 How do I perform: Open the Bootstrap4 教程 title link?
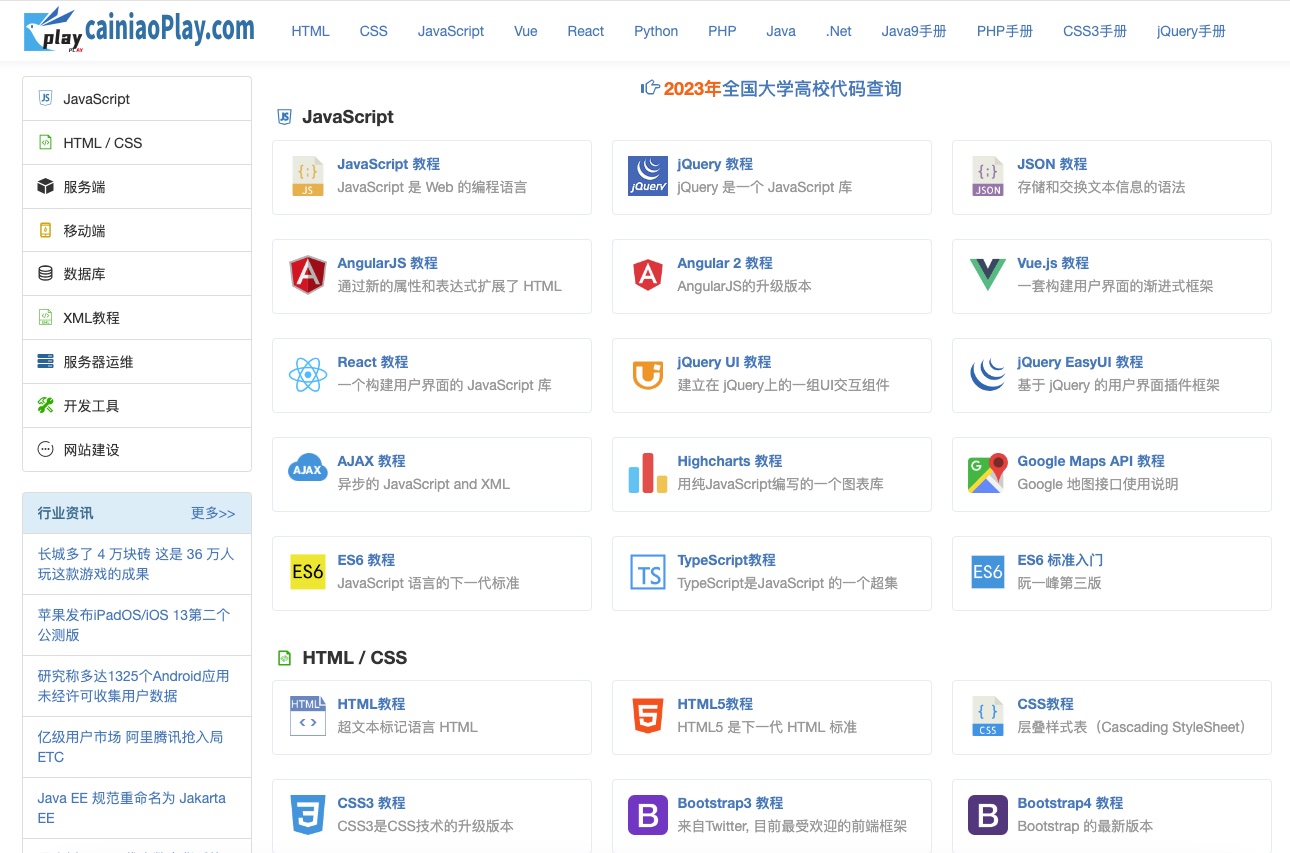[x=1070, y=803]
